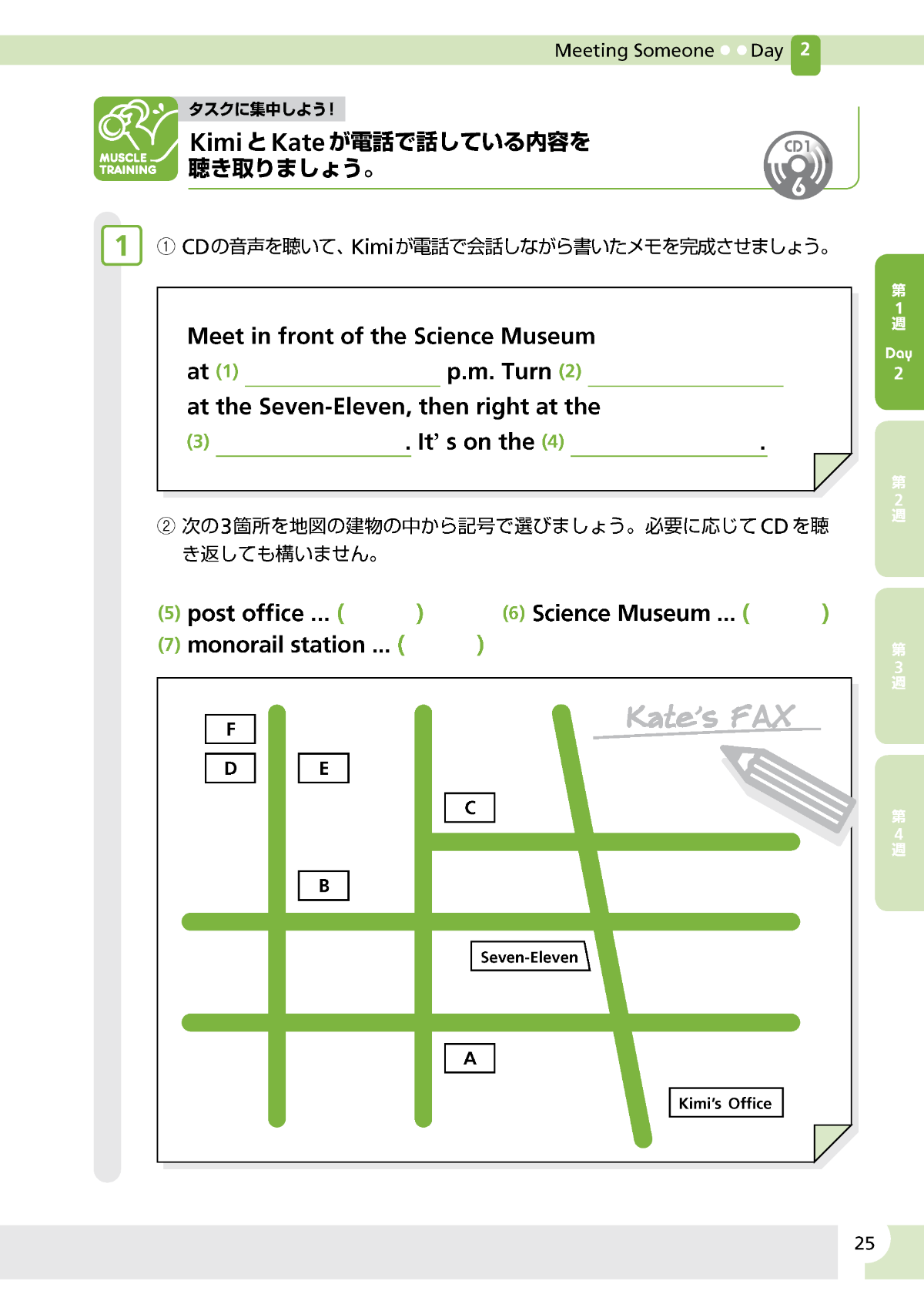Viewport: 924px width, 1311px height.
Task: Select building D on the map
Action: click(230, 768)
